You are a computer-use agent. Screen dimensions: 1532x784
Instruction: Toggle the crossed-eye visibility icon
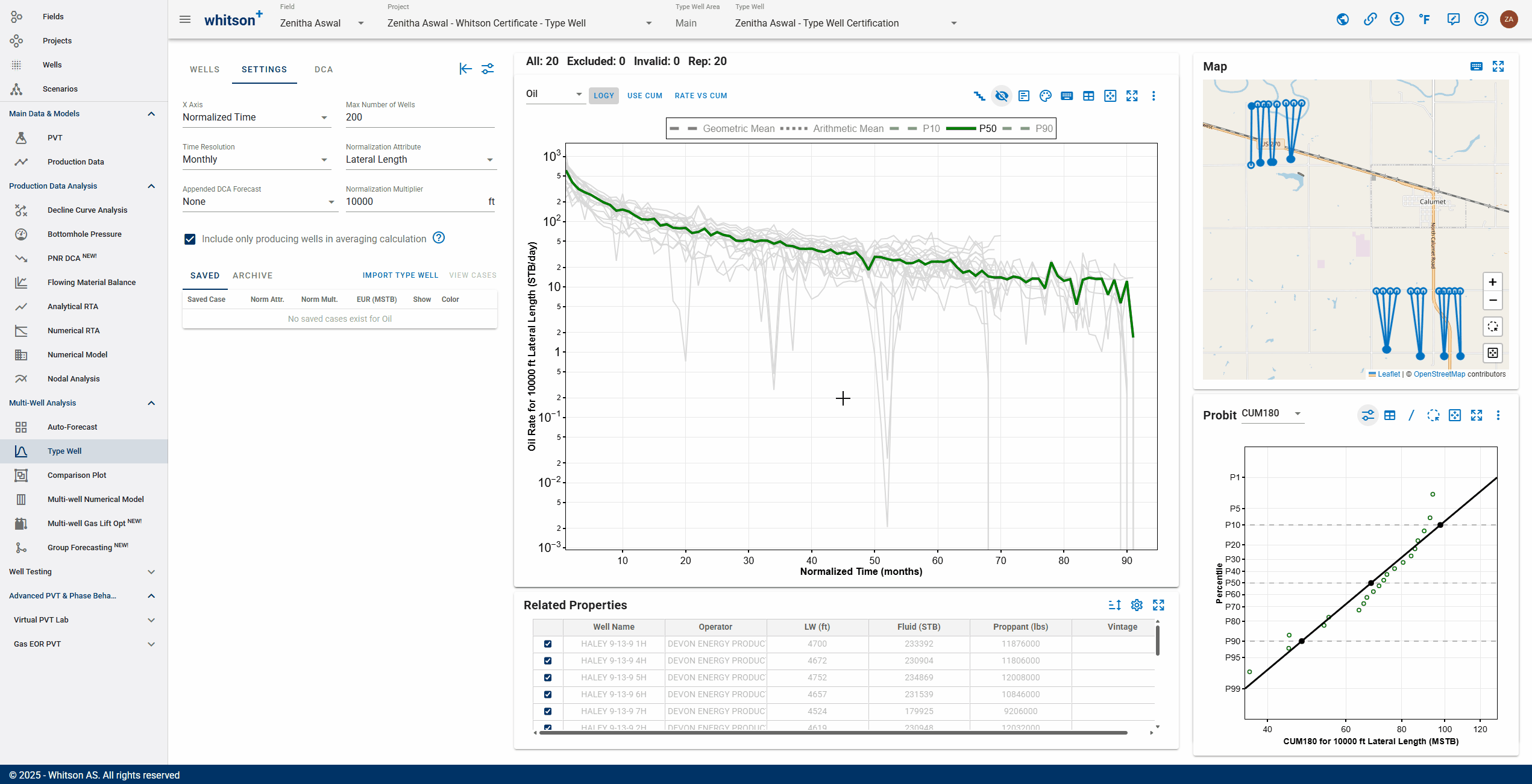pyautogui.click(x=1002, y=96)
